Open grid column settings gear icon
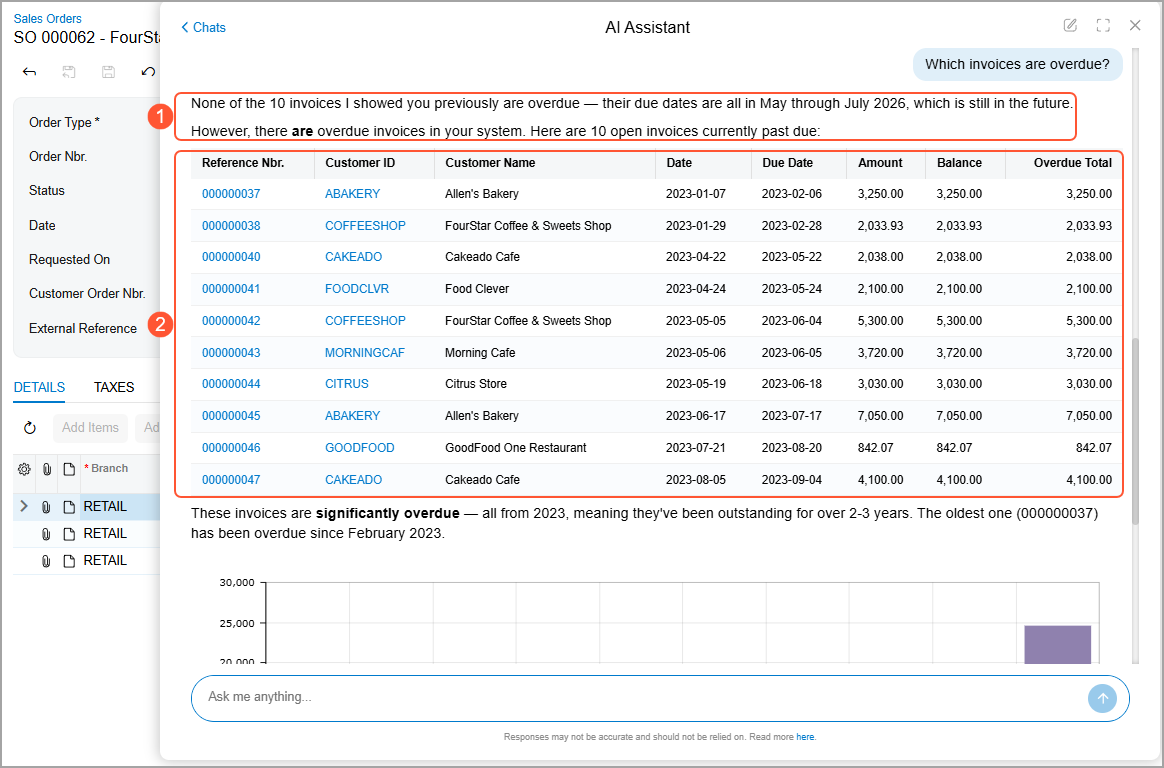Screen dimensions: 1164x768 [24, 469]
